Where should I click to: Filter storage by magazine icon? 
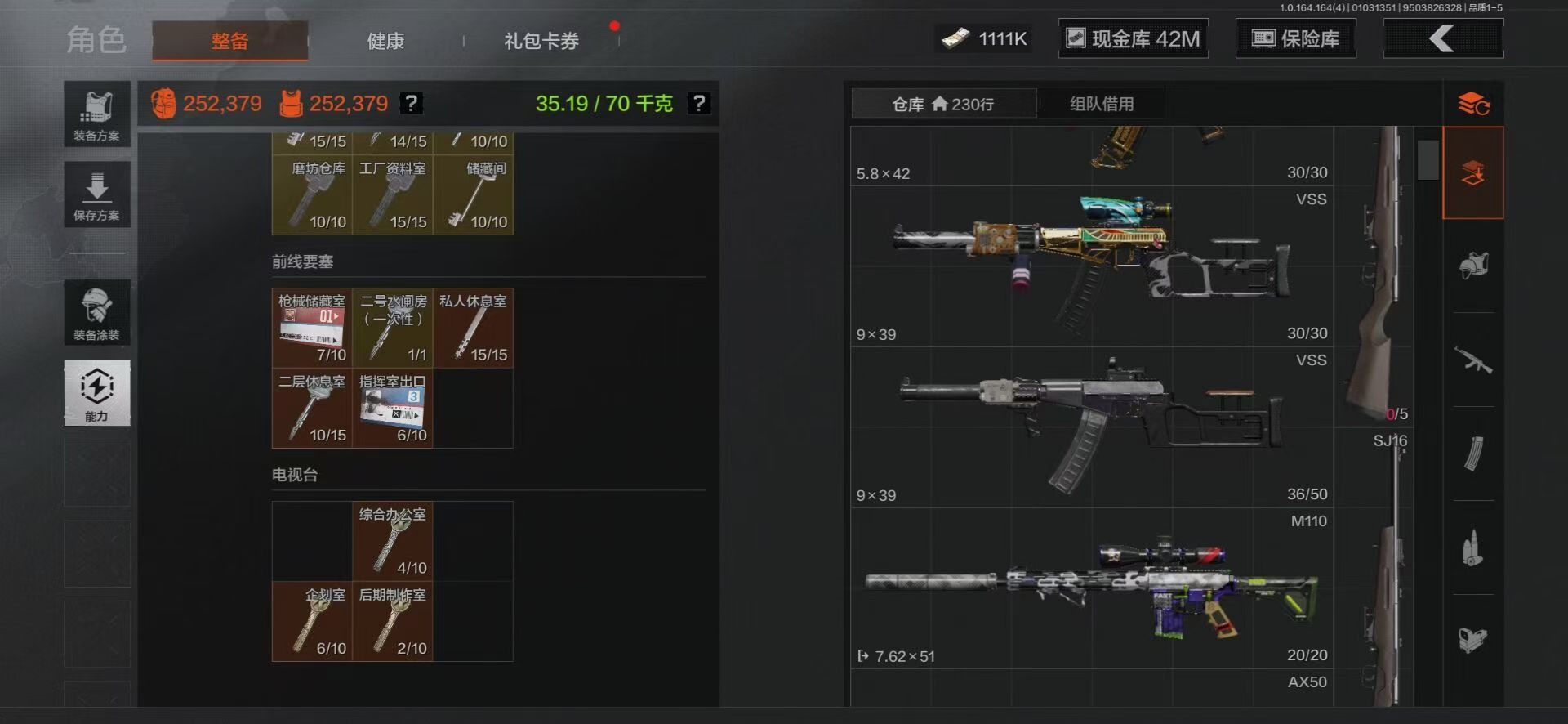pos(1473,454)
